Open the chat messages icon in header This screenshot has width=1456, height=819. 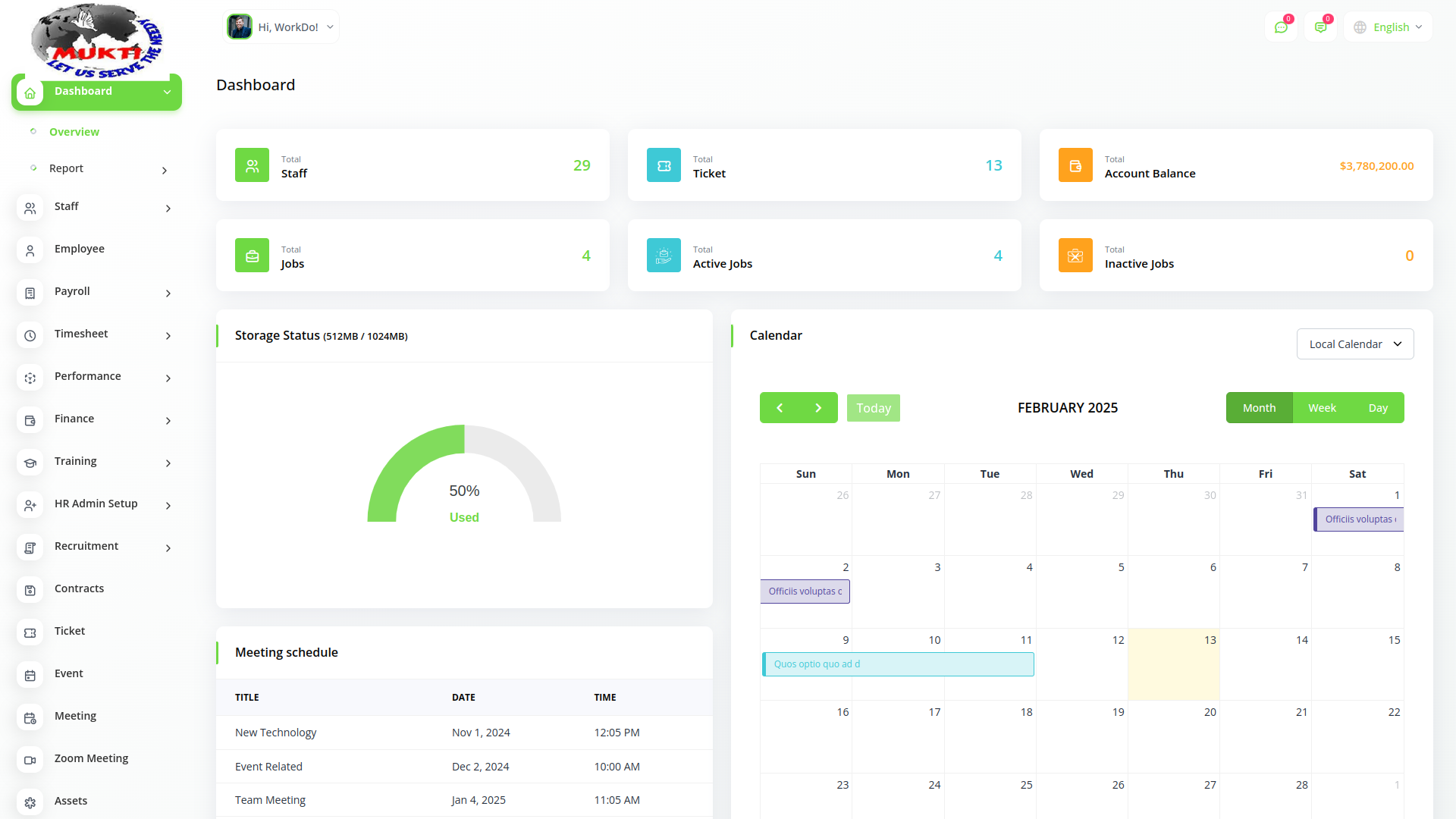coord(1281,27)
